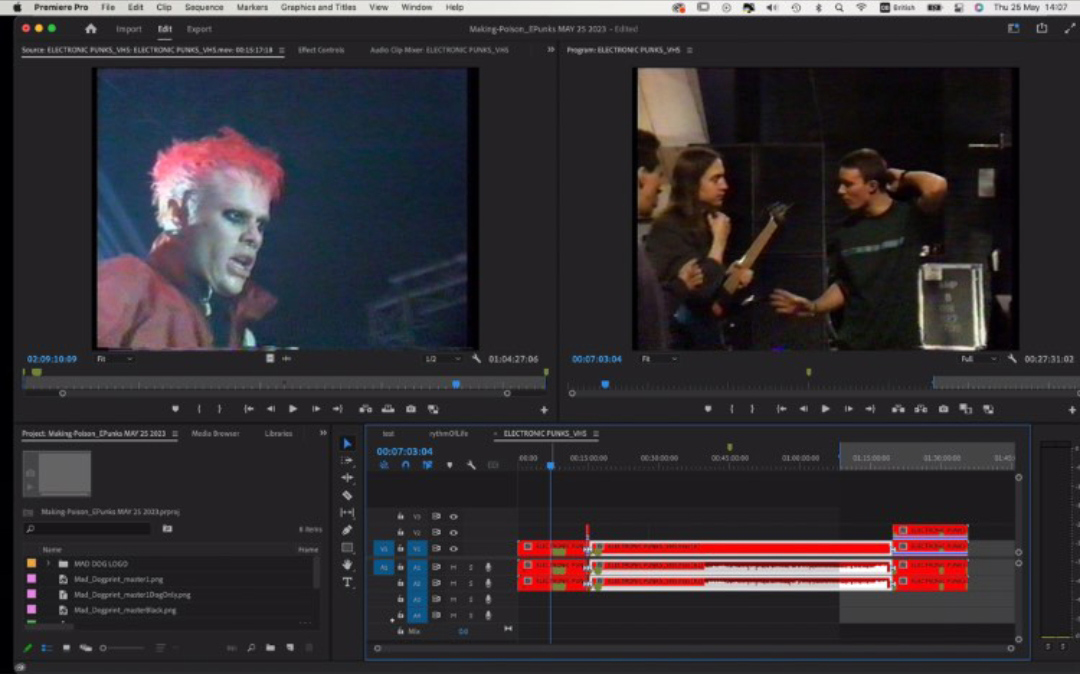Open the Sequence menu
This screenshot has width=1080, height=674.
click(204, 8)
